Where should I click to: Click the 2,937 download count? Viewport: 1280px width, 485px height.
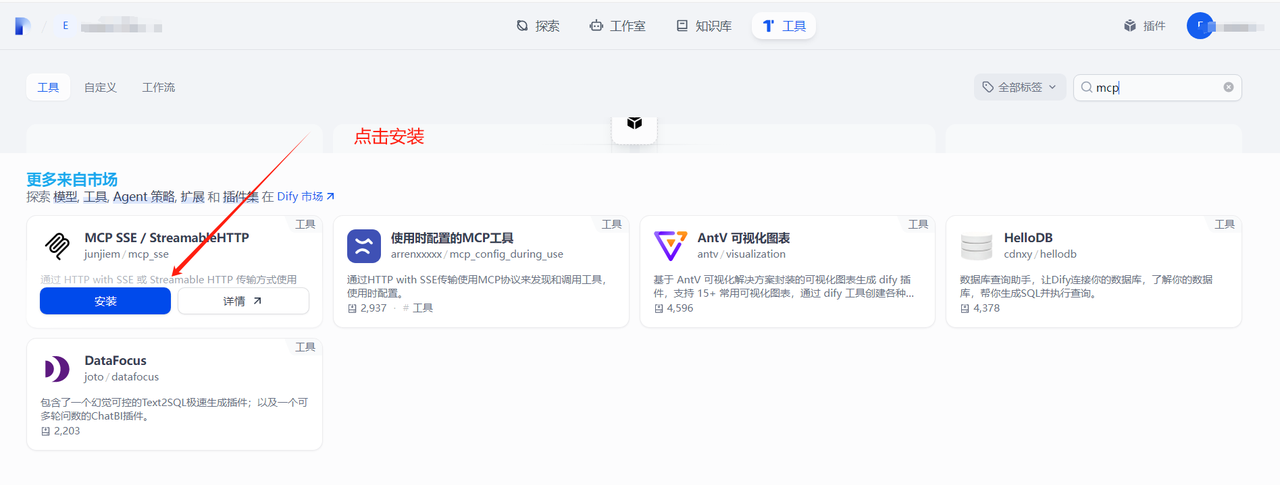[366, 308]
